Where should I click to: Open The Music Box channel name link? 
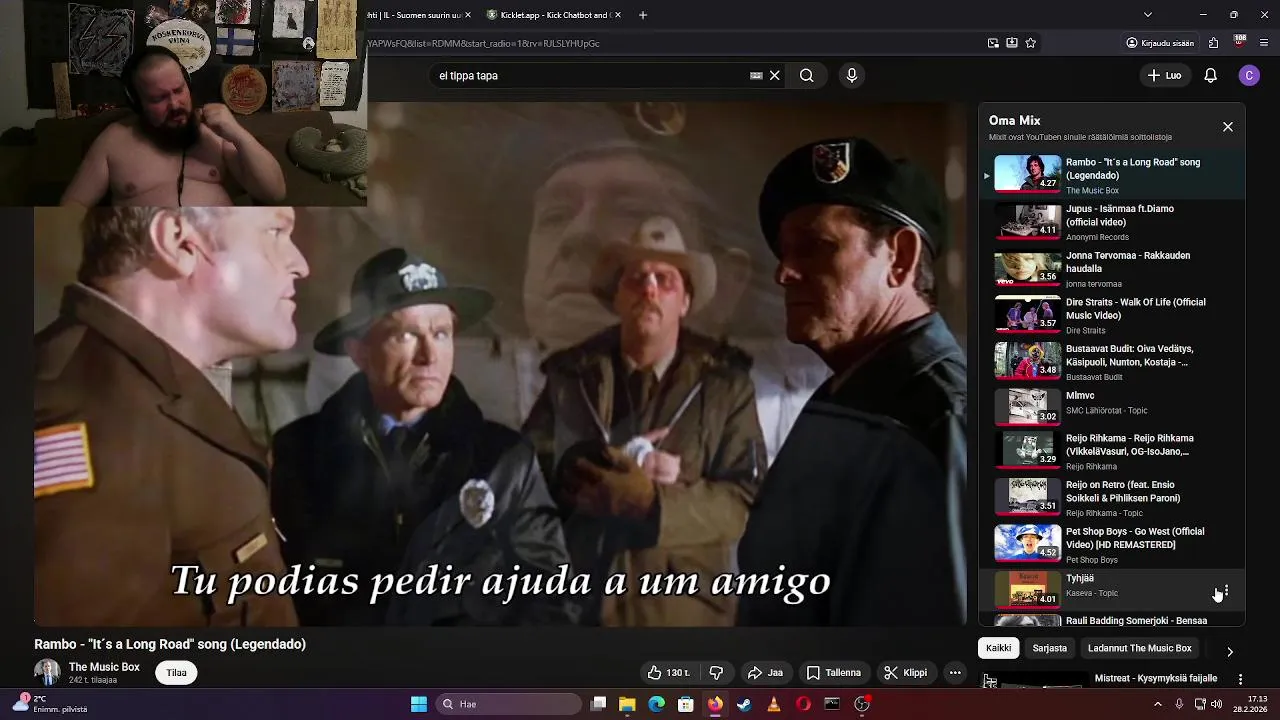pos(104,667)
